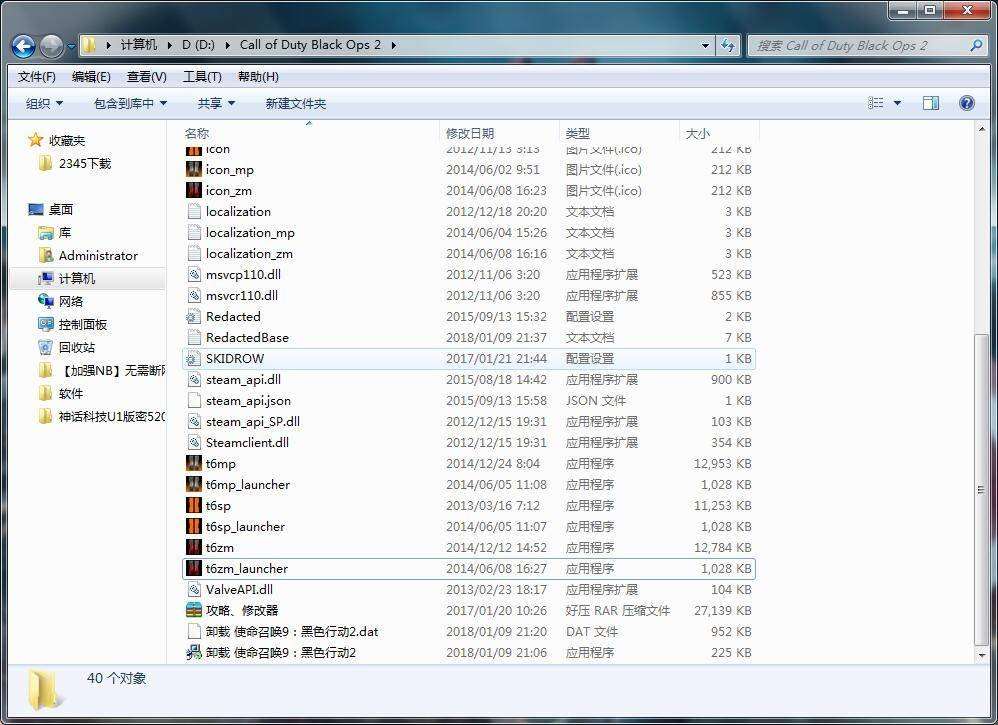This screenshot has height=725, width=998.
Task: Click the refresh icon beside address bar
Action: (727, 45)
